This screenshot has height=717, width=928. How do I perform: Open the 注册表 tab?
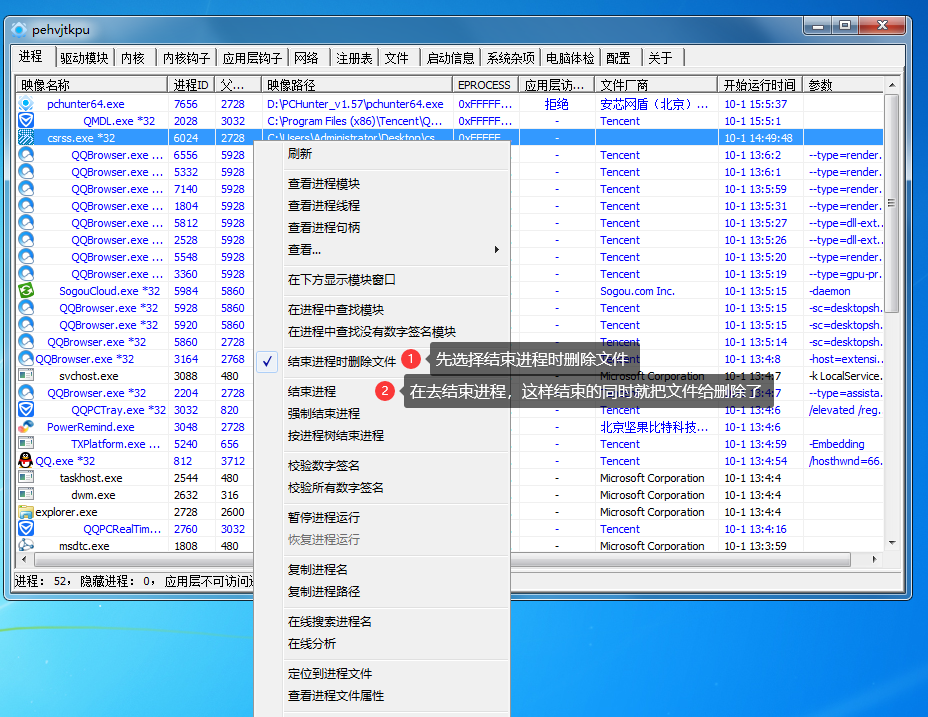(354, 58)
